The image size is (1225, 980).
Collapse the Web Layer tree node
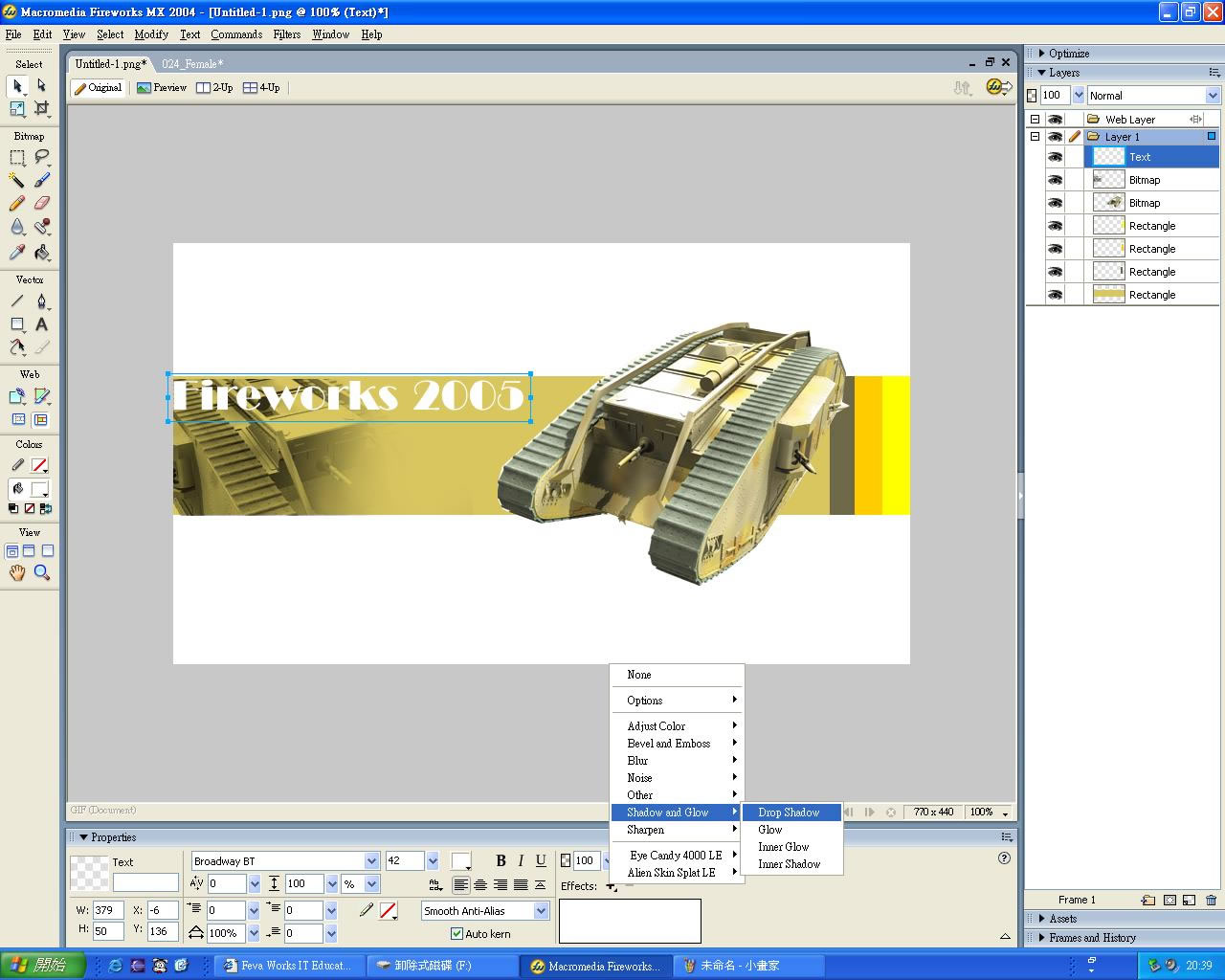tap(1035, 120)
